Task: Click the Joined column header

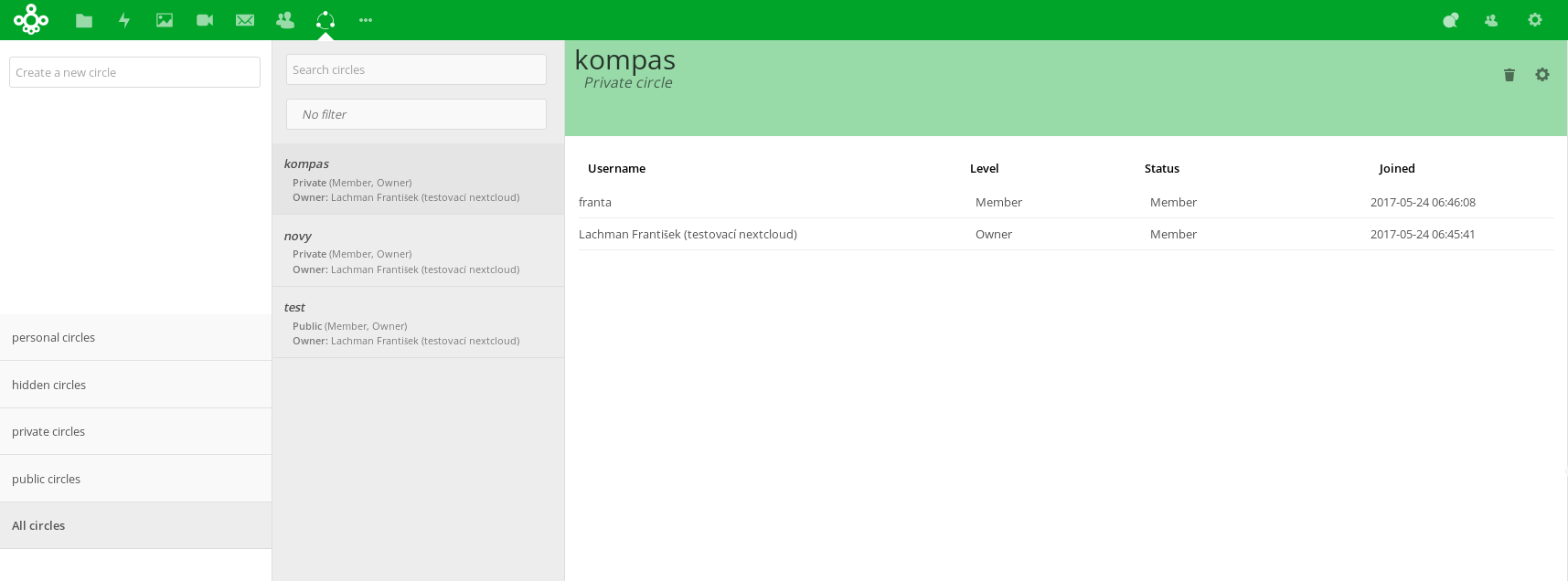Action: point(1396,168)
